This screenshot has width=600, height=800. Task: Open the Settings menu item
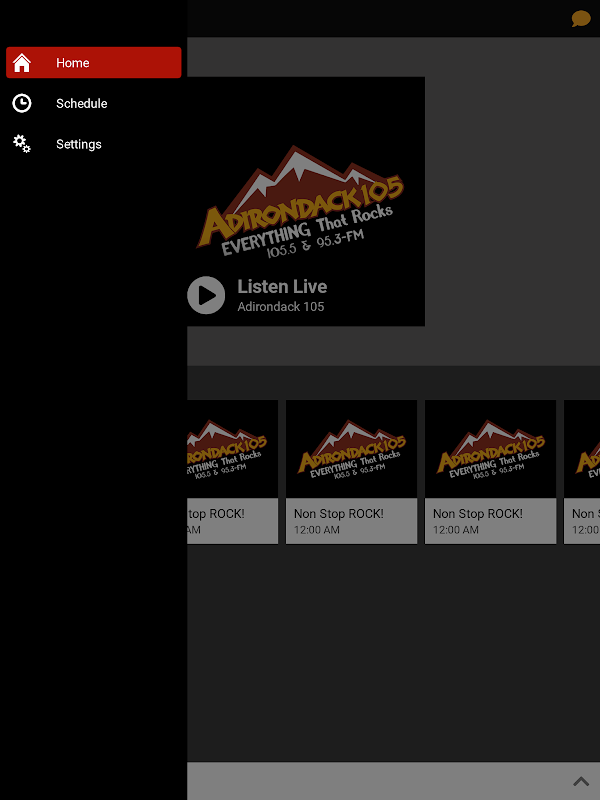click(x=93, y=144)
